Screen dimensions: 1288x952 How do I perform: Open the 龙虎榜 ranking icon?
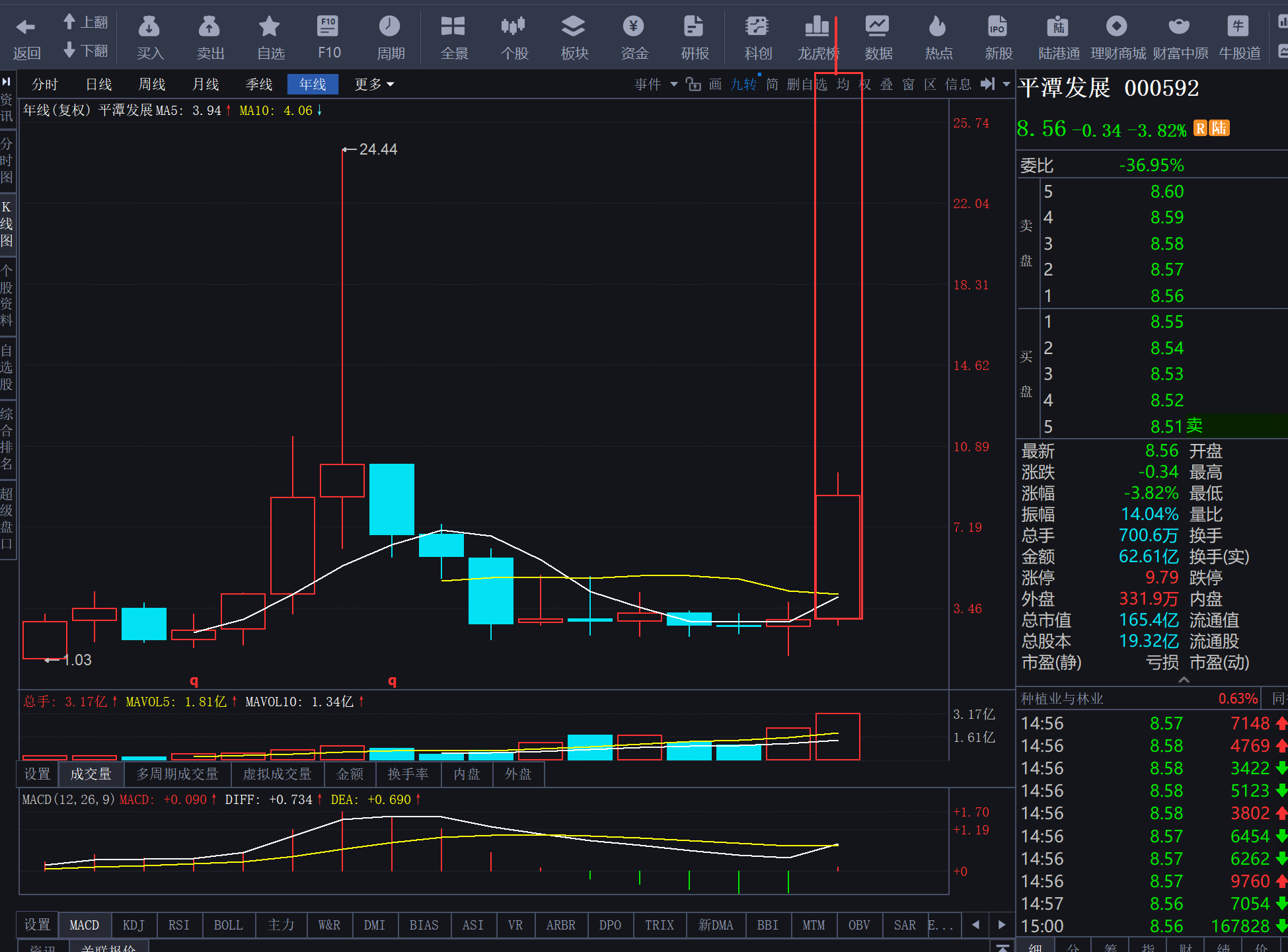pos(817,26)
